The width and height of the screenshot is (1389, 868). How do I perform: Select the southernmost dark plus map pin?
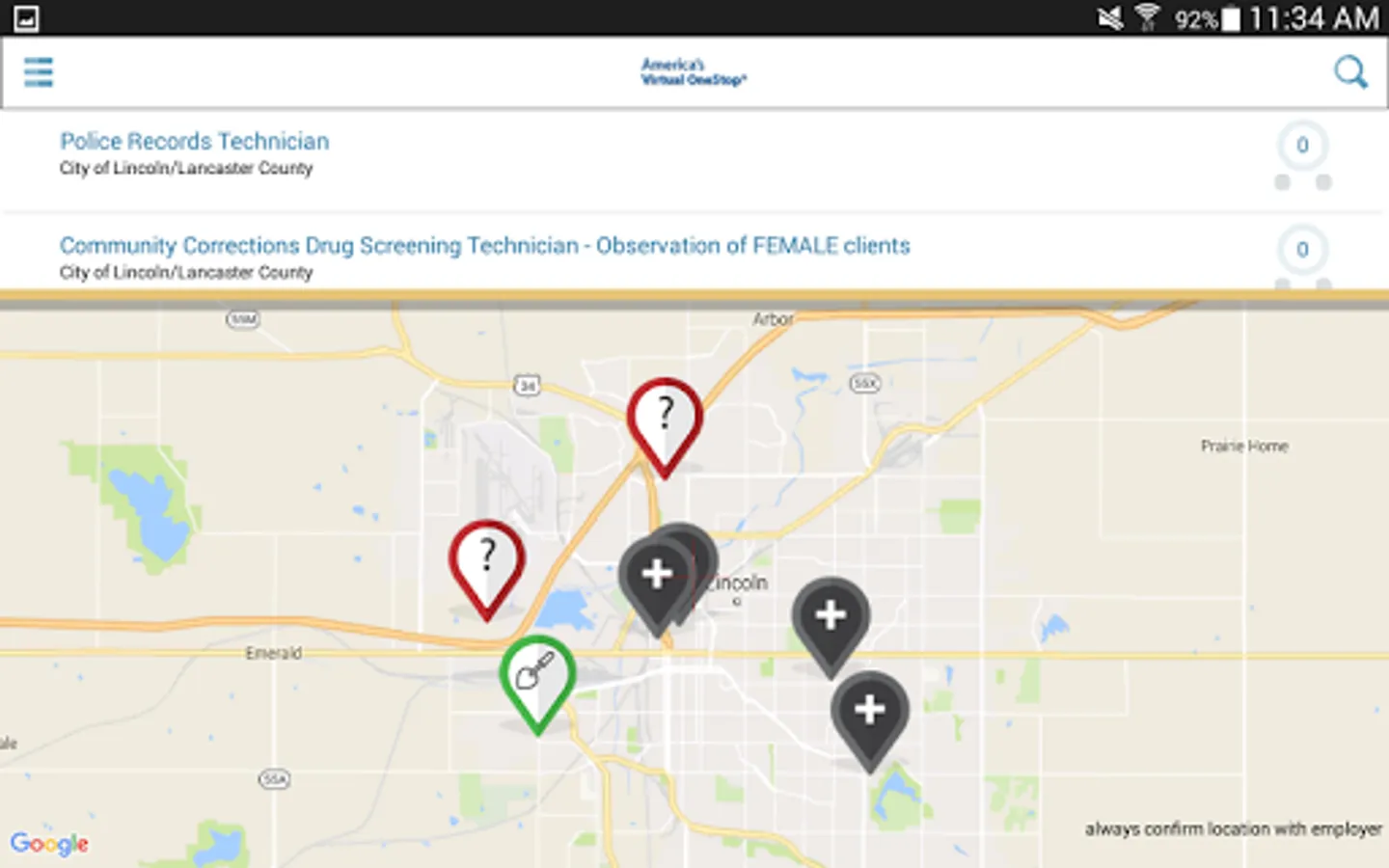tap(870, 721)
